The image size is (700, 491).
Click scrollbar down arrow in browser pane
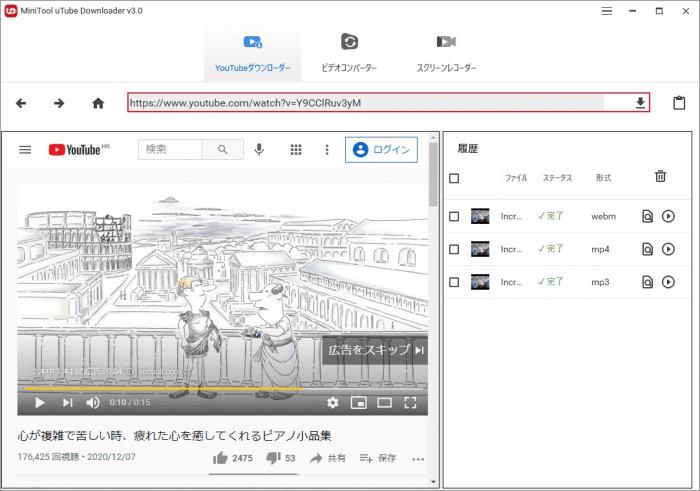click(x=433, y=482)
